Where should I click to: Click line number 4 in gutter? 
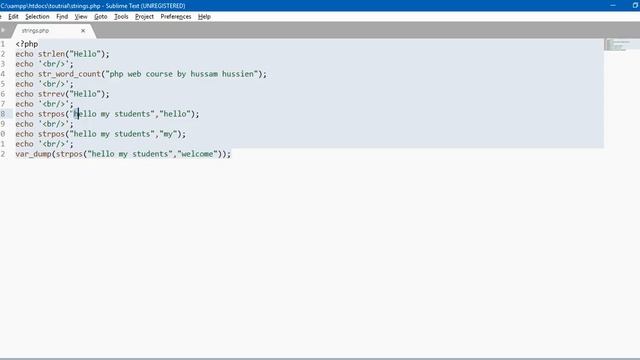point(3,74)
